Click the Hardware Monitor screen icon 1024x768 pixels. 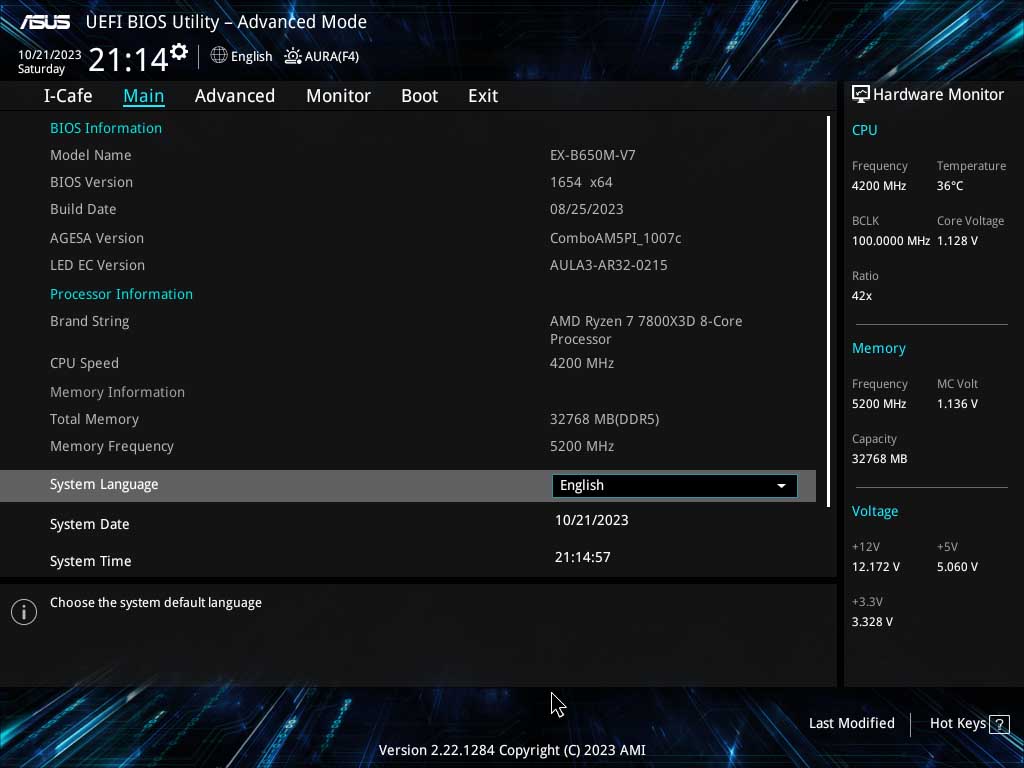(861, 95)
